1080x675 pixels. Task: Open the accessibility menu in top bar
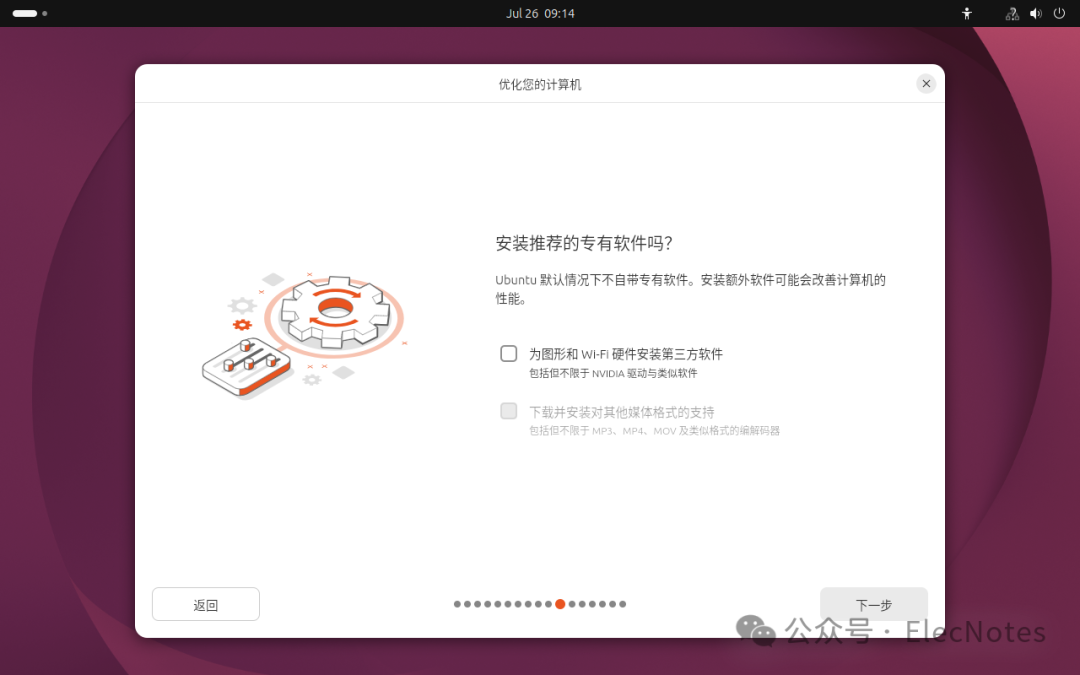(x=967, y=13)
